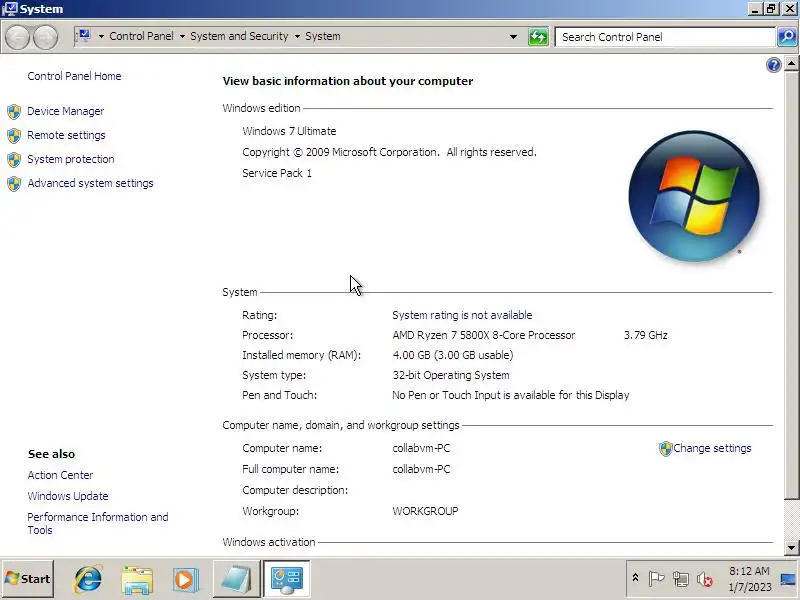Image resolution: width=800 pixels, height=600 pixels.
Task: Open the Start menu
Action: 28,579
